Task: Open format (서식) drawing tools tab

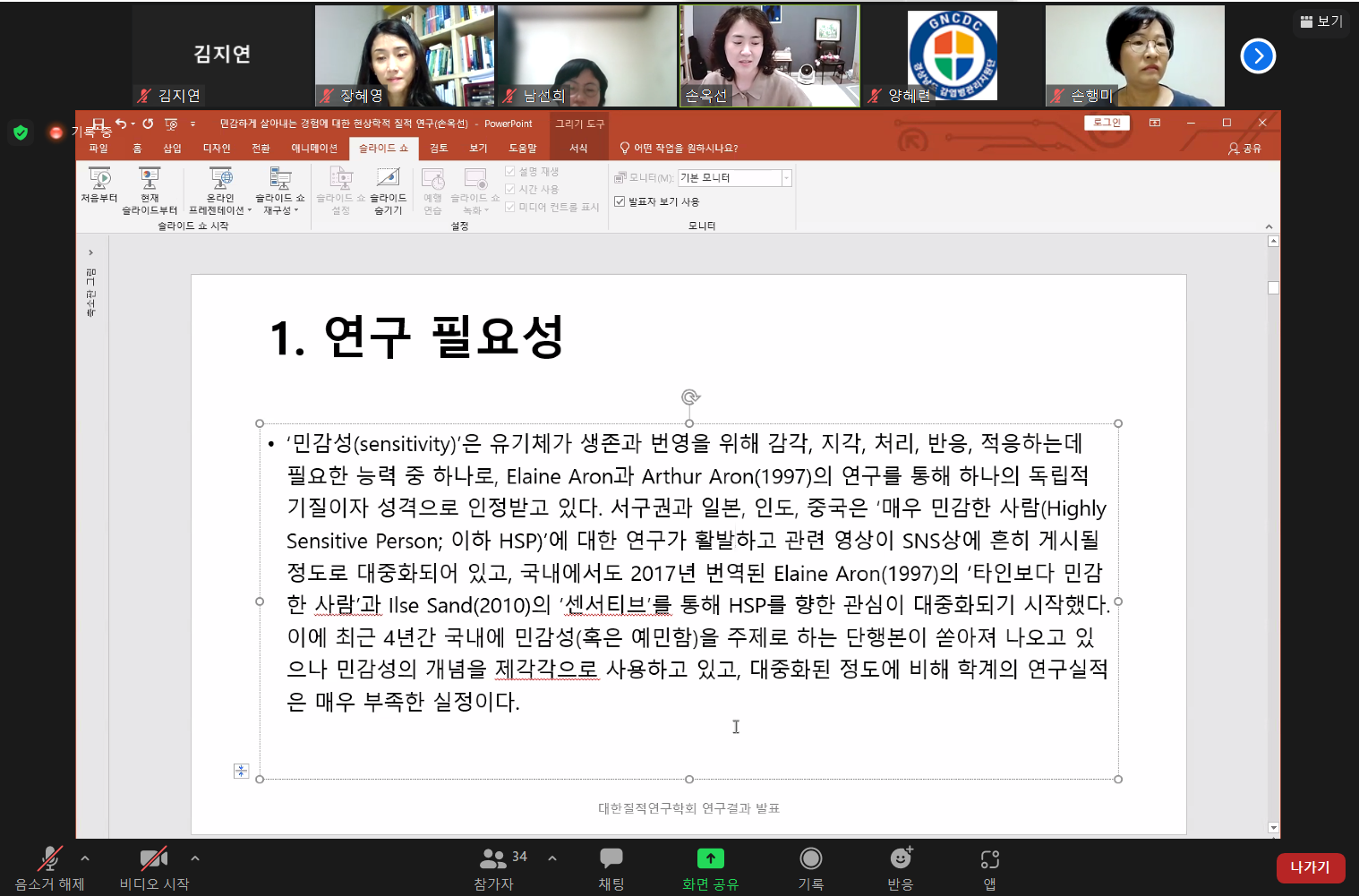Action: (x=579, y=149)
